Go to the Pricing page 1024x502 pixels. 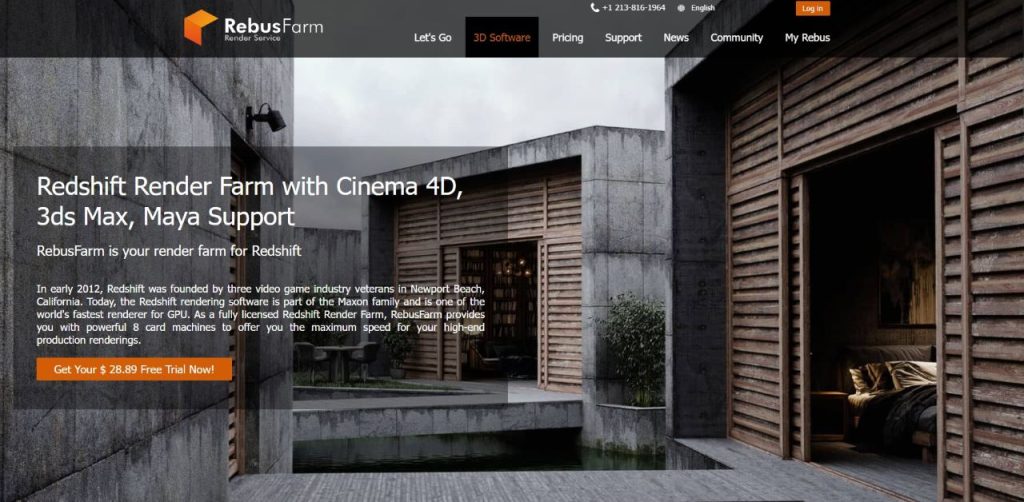coord(567,38)
